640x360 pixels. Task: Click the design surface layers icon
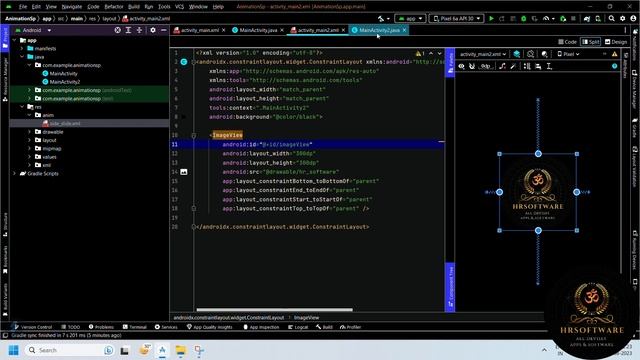coord(517,54)
